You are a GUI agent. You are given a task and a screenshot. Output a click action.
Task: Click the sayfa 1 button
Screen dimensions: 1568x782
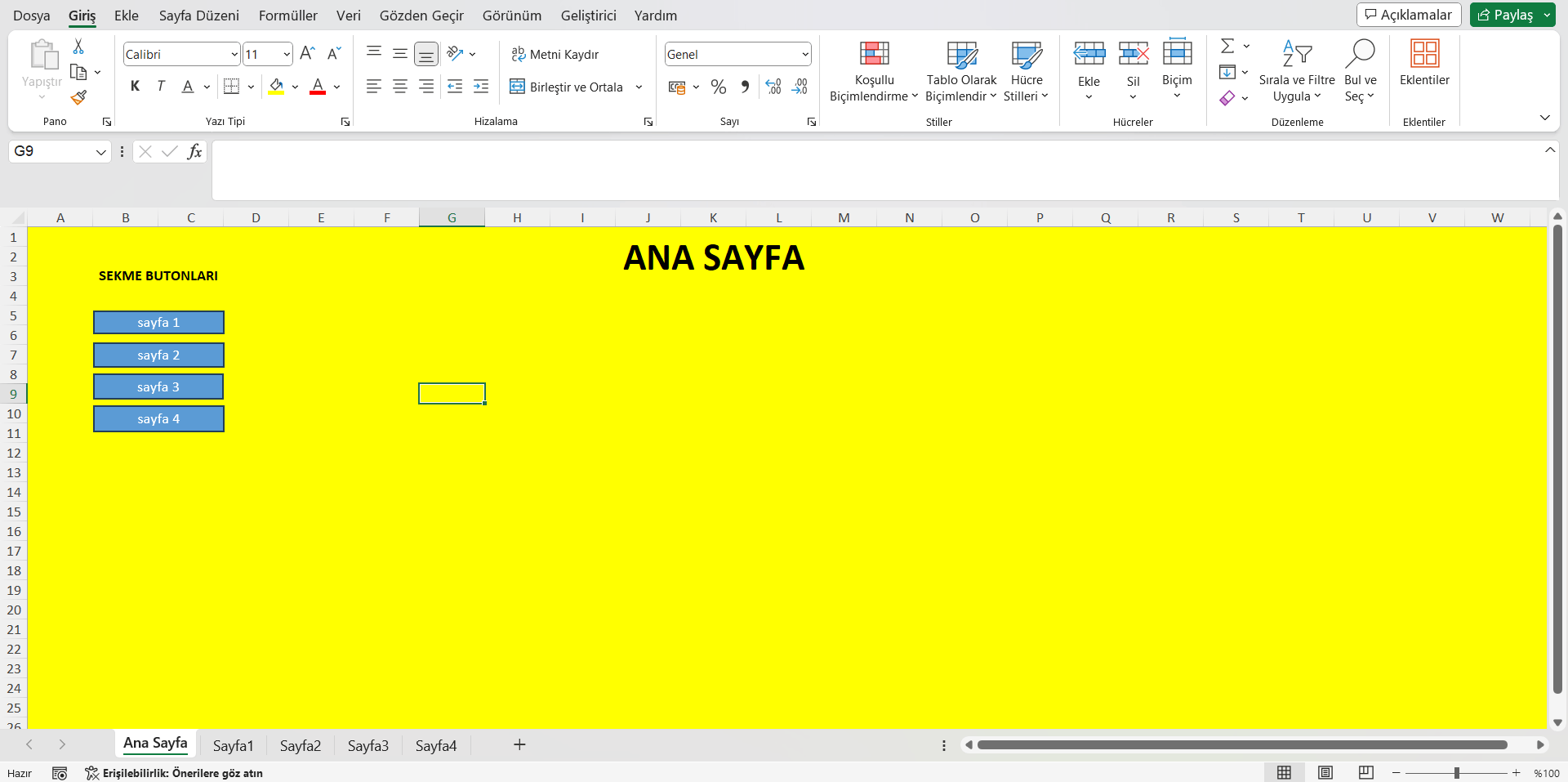(158, 322)
